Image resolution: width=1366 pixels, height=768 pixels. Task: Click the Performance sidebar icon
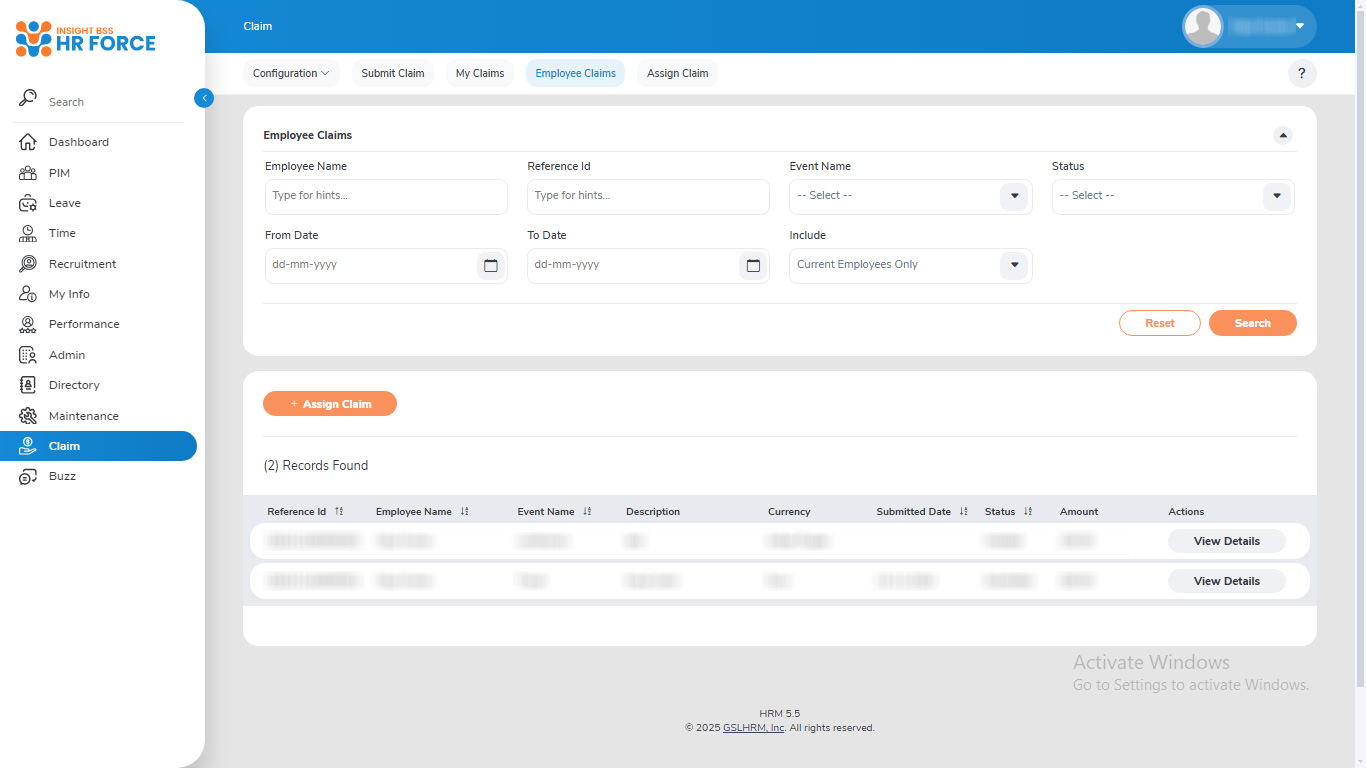click(28, 324)
